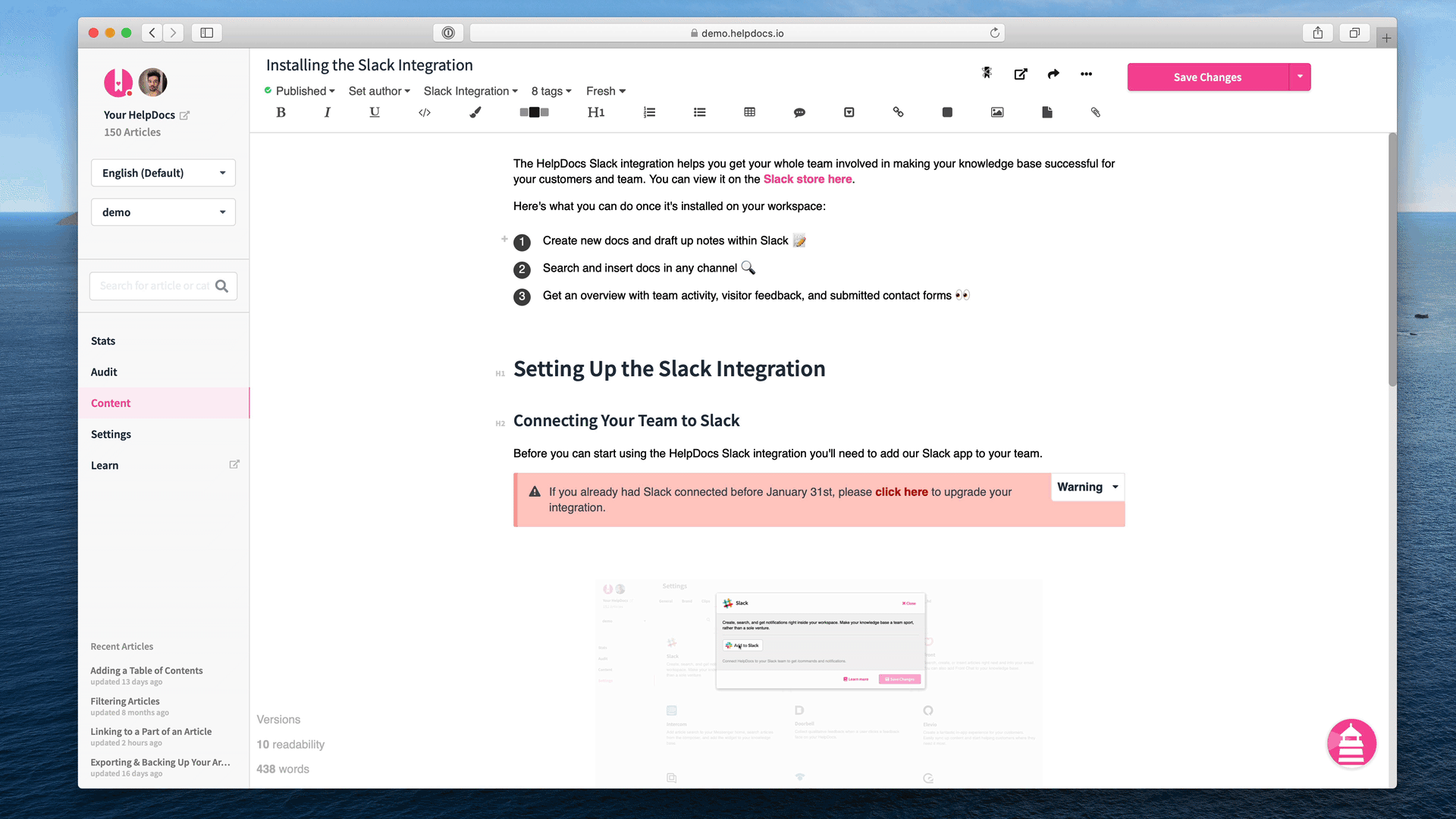Click the share arrow icon in header
Viewport: 1456px width, 819px height.
(x=1053, y=74)
